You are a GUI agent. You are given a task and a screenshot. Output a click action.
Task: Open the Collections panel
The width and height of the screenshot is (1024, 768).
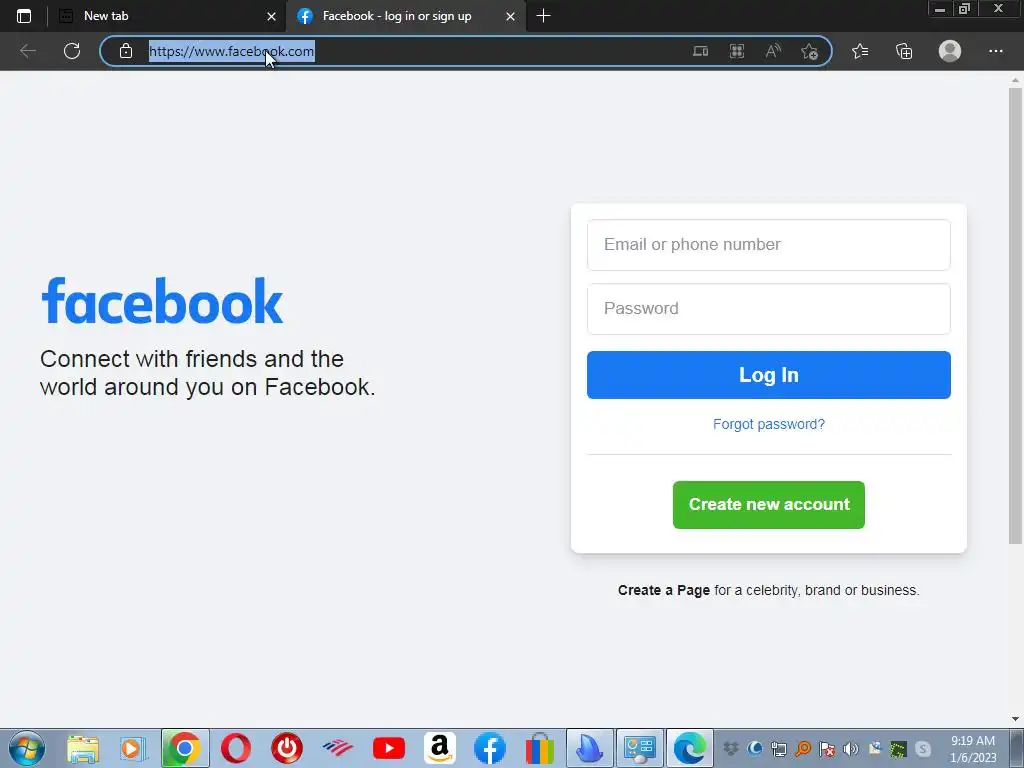coord(904,51)
